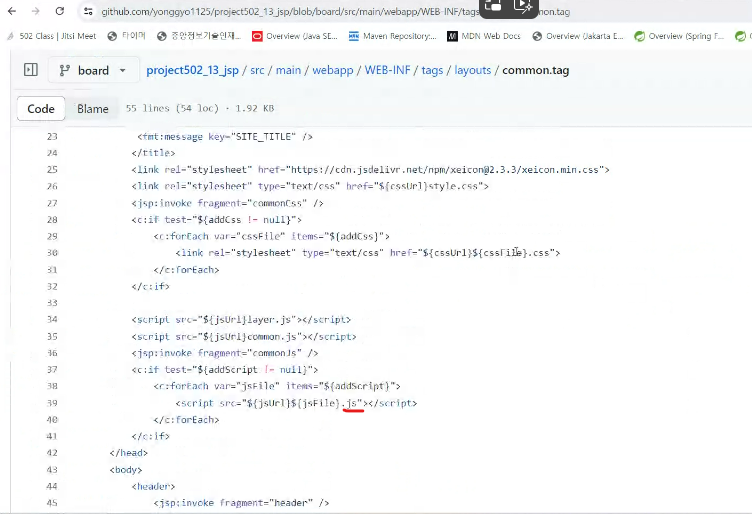Open the 중앙정보기술인재 bookmark
Viewport: 752px width, 514px height.
tap(199, 36)
